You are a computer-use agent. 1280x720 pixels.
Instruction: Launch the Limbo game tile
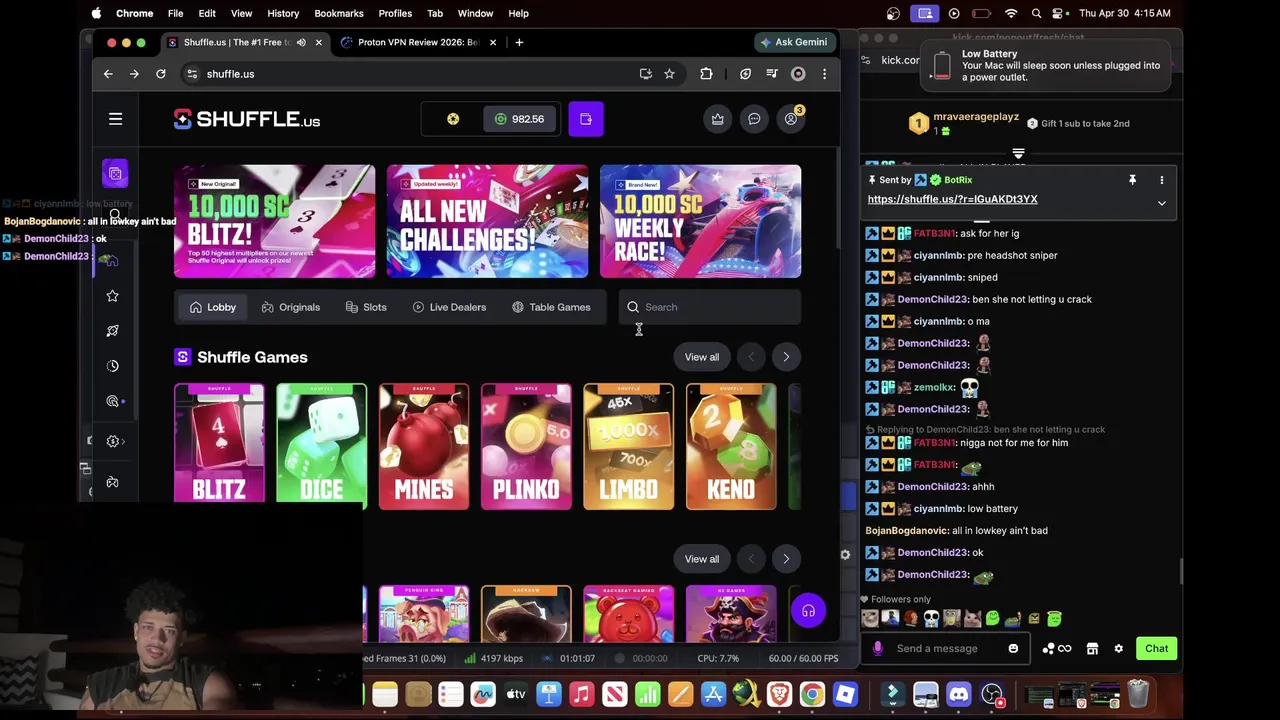click(628, 446)
